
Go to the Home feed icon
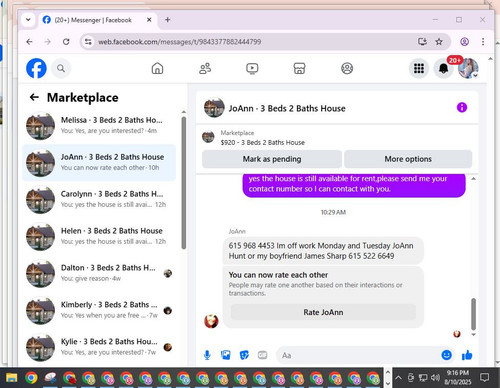(x=157, y=68)
